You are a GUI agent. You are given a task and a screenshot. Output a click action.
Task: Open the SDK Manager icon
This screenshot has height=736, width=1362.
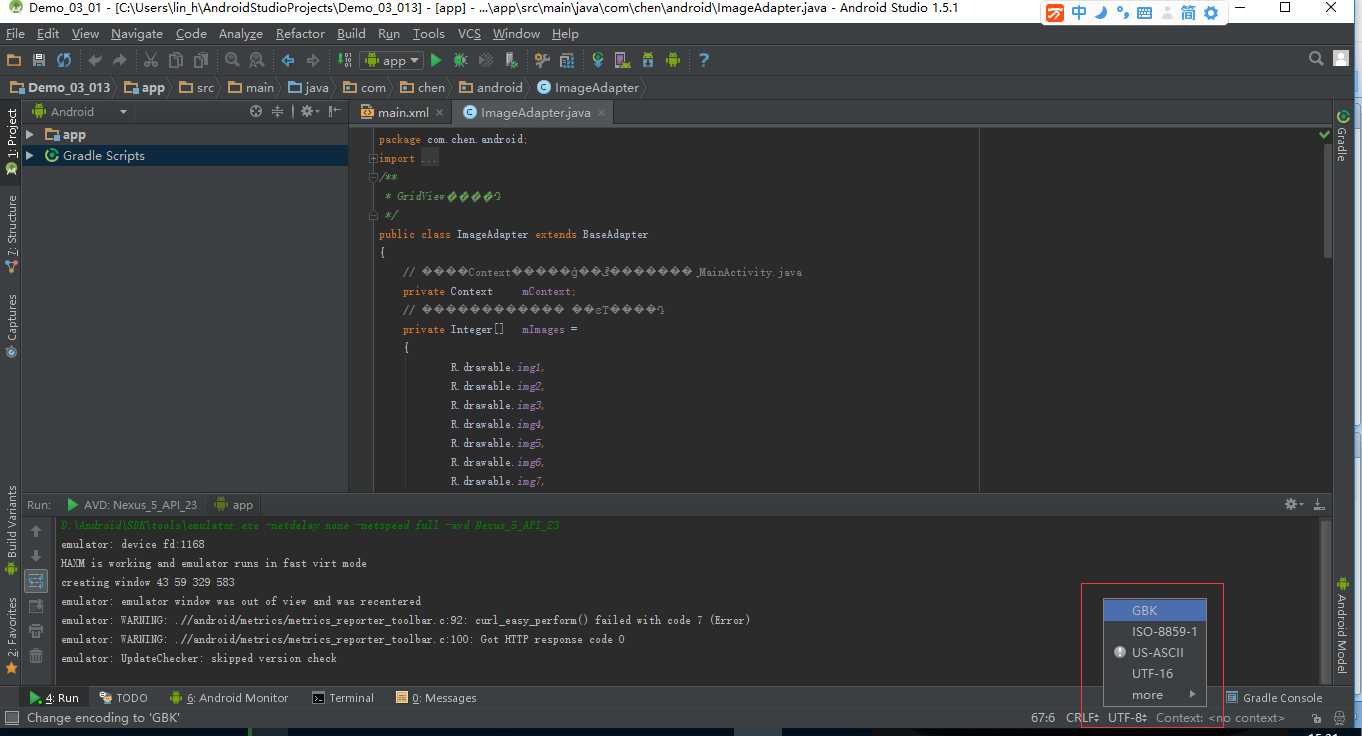(647, 60)
